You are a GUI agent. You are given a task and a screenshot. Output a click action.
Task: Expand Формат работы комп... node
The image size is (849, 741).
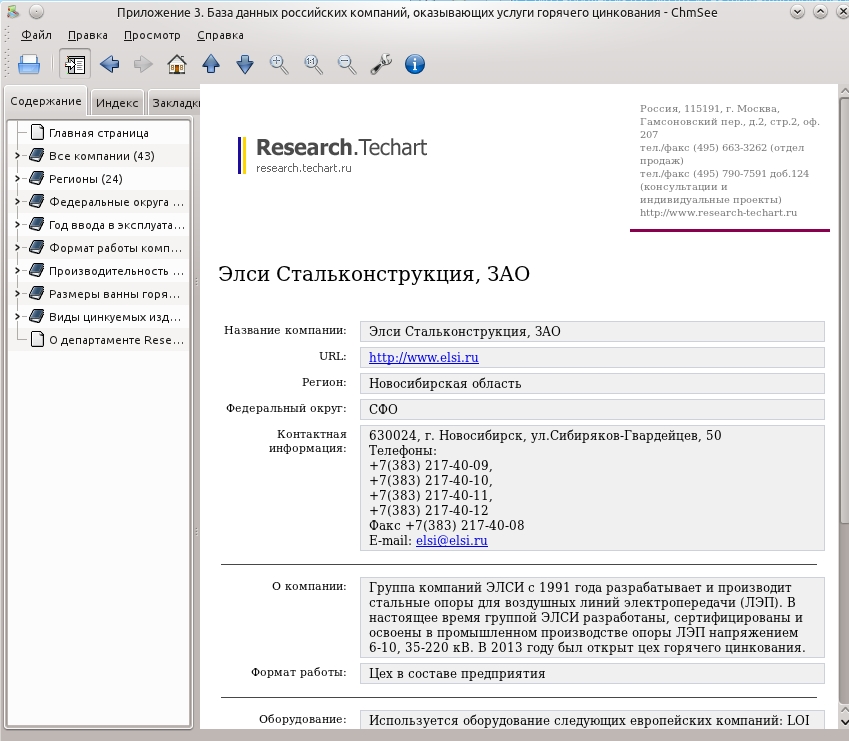pyautogui.click(x=17, y=248)
